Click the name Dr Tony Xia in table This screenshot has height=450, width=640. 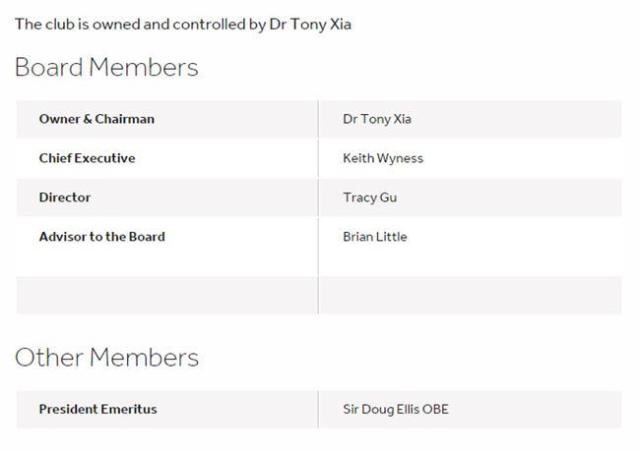point(377,119)
